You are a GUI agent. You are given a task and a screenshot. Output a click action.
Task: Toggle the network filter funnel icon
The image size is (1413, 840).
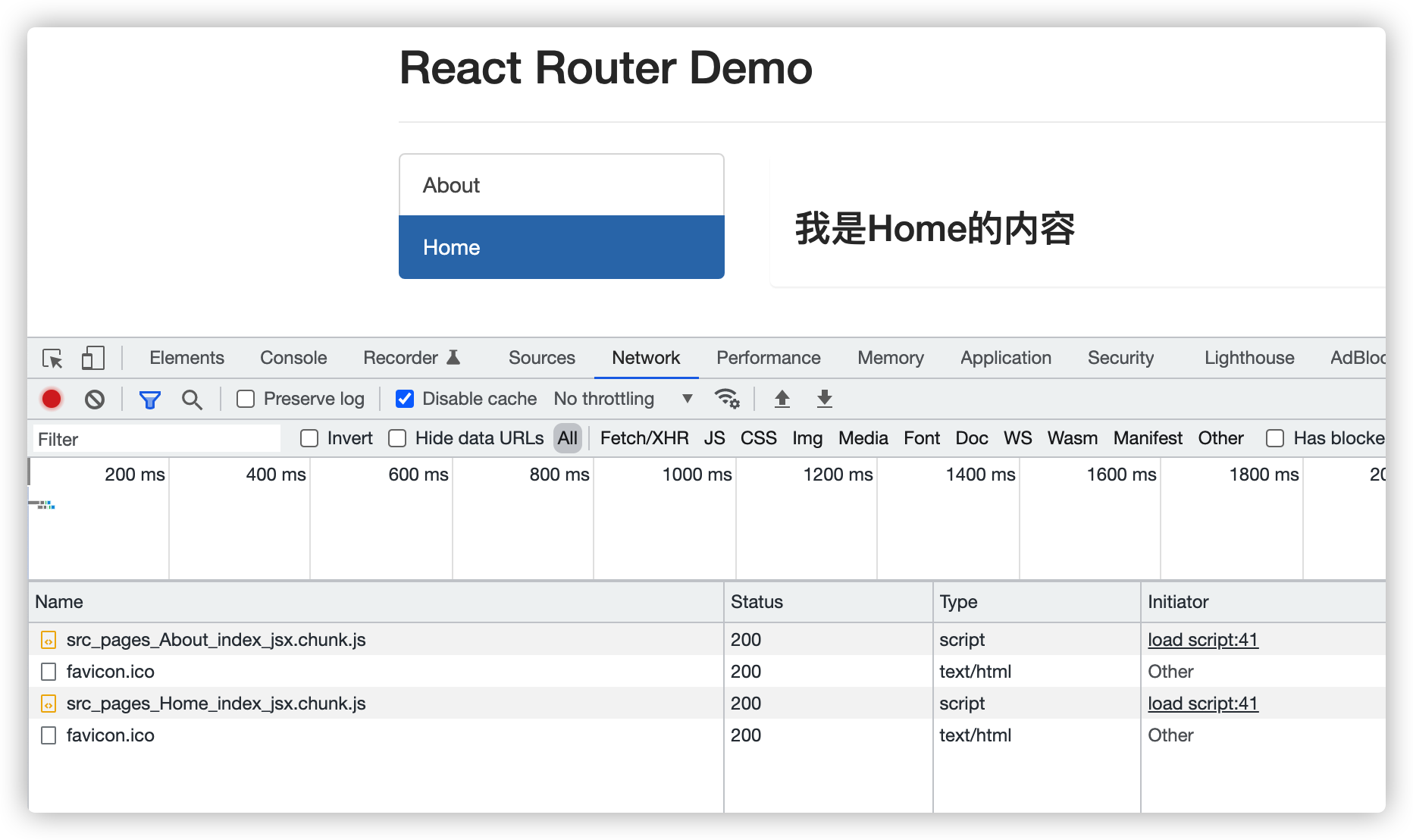tap(149, 400)
